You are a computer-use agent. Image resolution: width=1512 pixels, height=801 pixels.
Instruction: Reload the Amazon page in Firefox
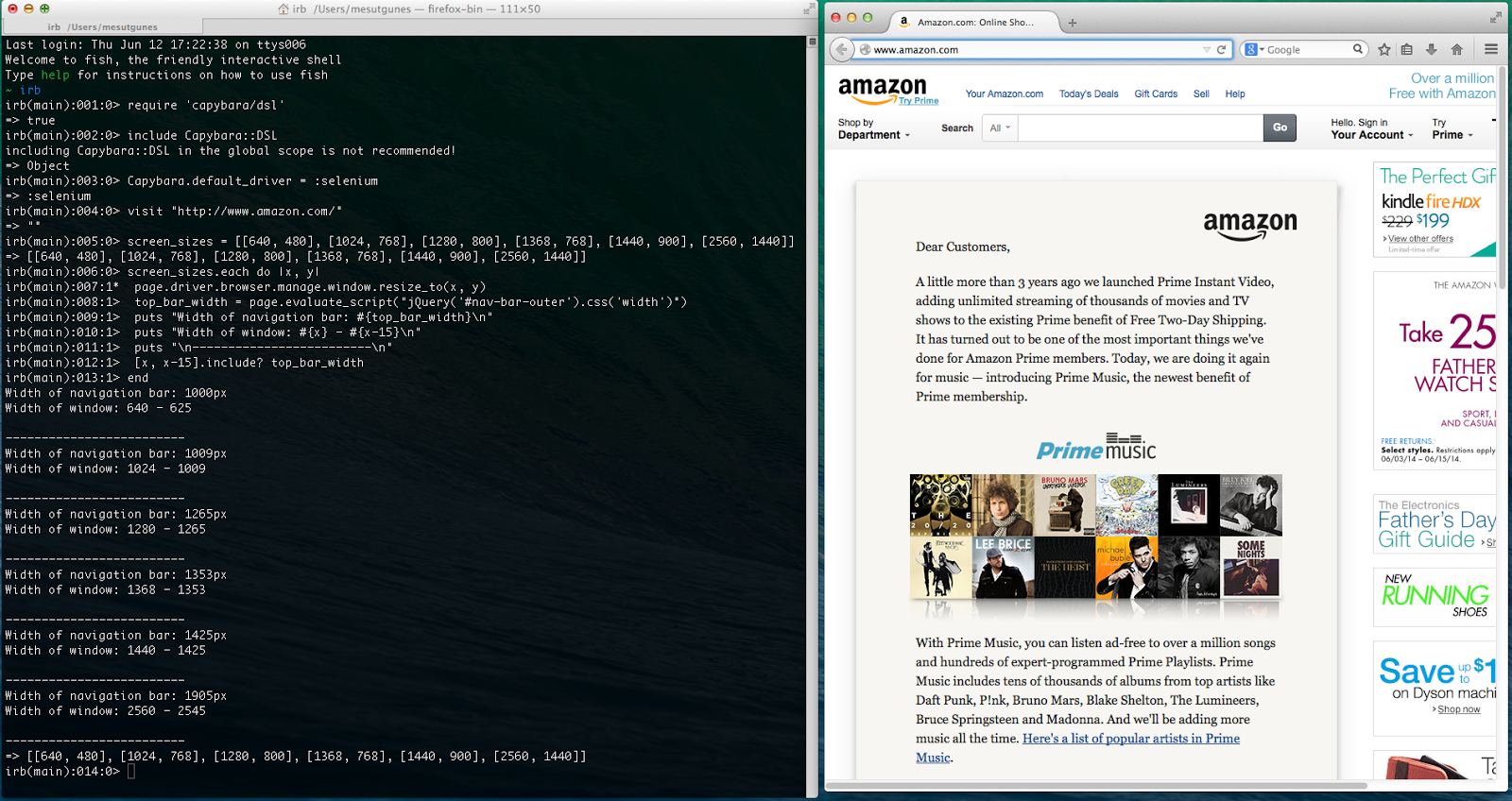[1221, 49]
